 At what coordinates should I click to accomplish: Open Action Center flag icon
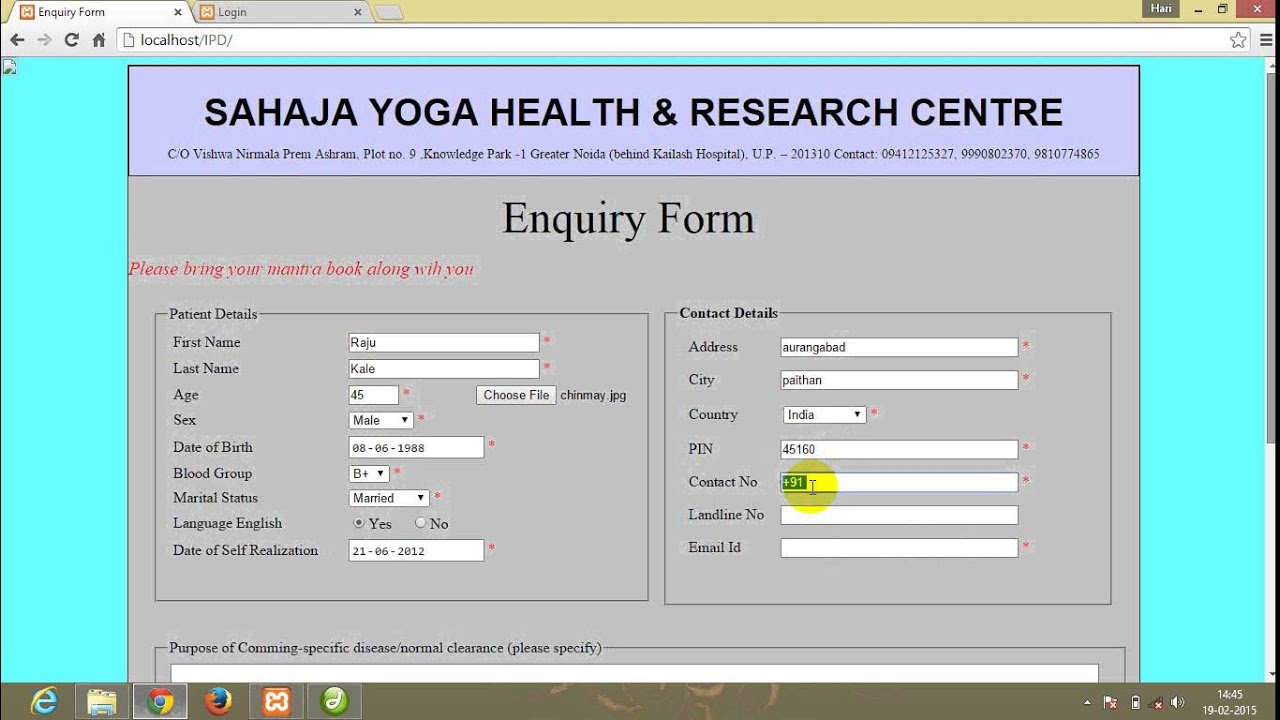(1110, 702)
